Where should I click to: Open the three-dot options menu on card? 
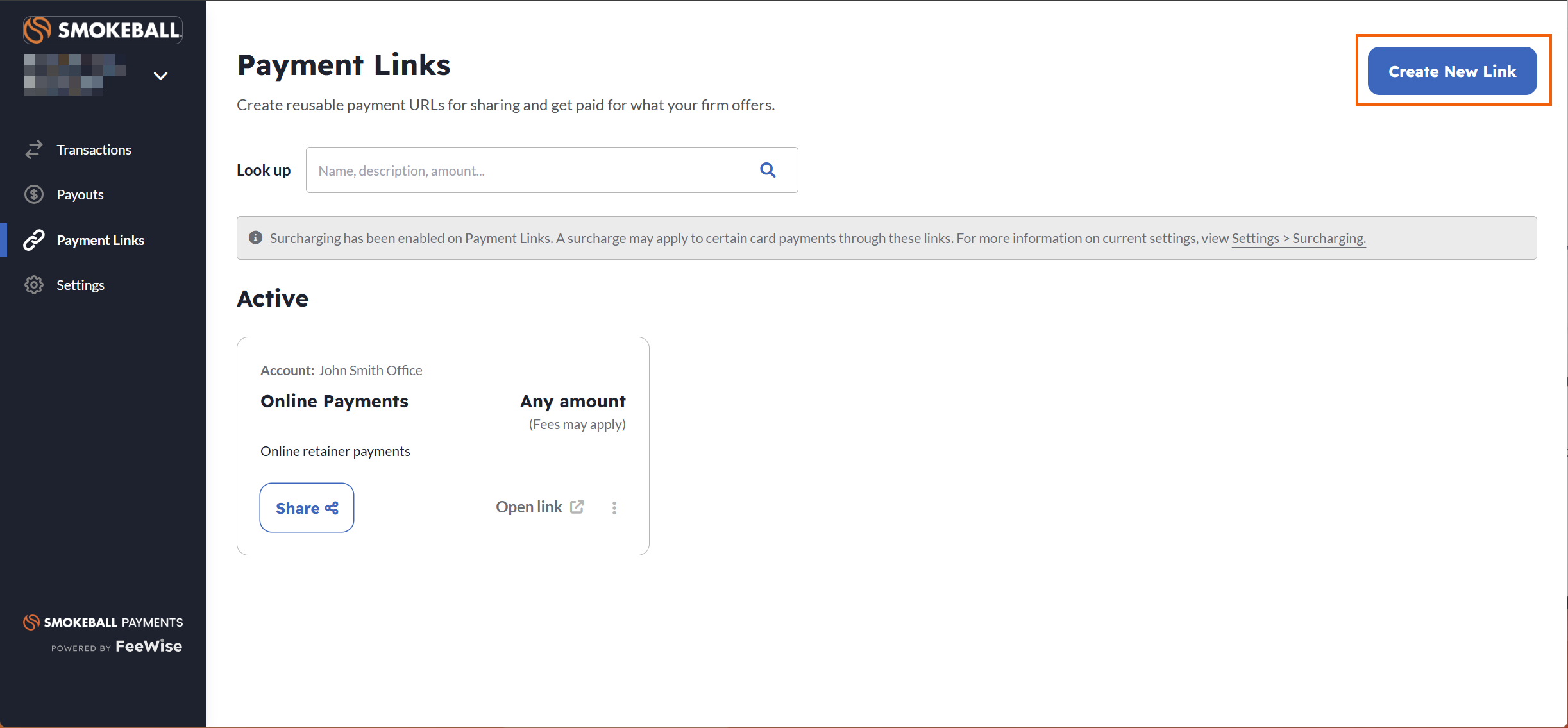pyautogui.click(x=614, y=508)
